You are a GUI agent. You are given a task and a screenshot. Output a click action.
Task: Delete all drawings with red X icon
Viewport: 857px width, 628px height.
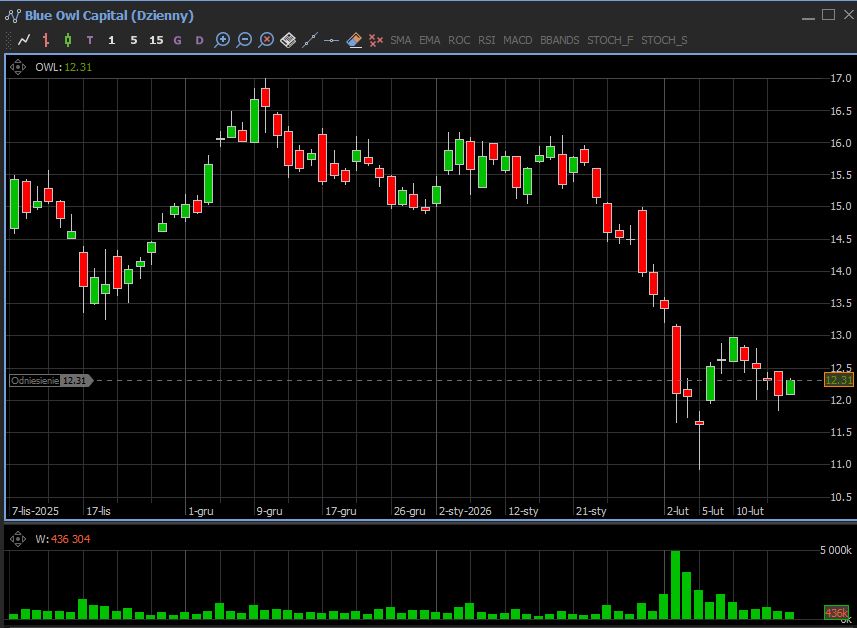click(376, 40)
